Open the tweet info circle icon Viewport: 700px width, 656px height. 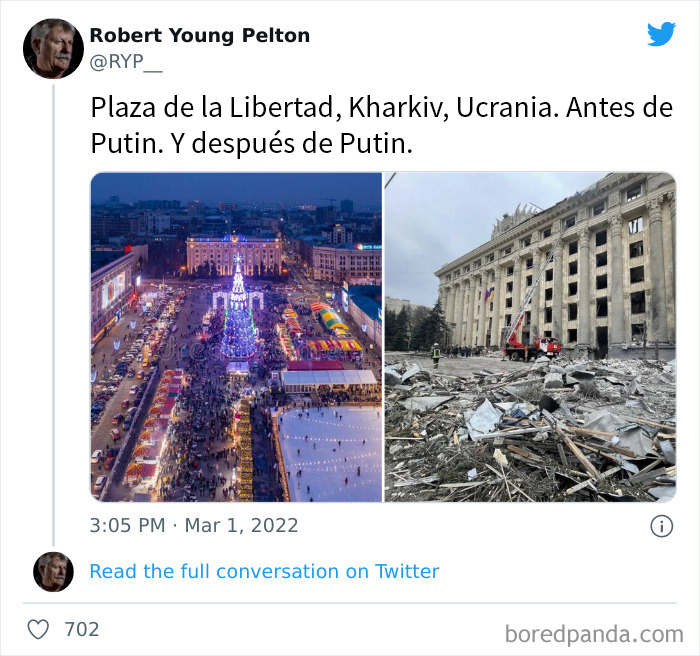tap(661, 526)
